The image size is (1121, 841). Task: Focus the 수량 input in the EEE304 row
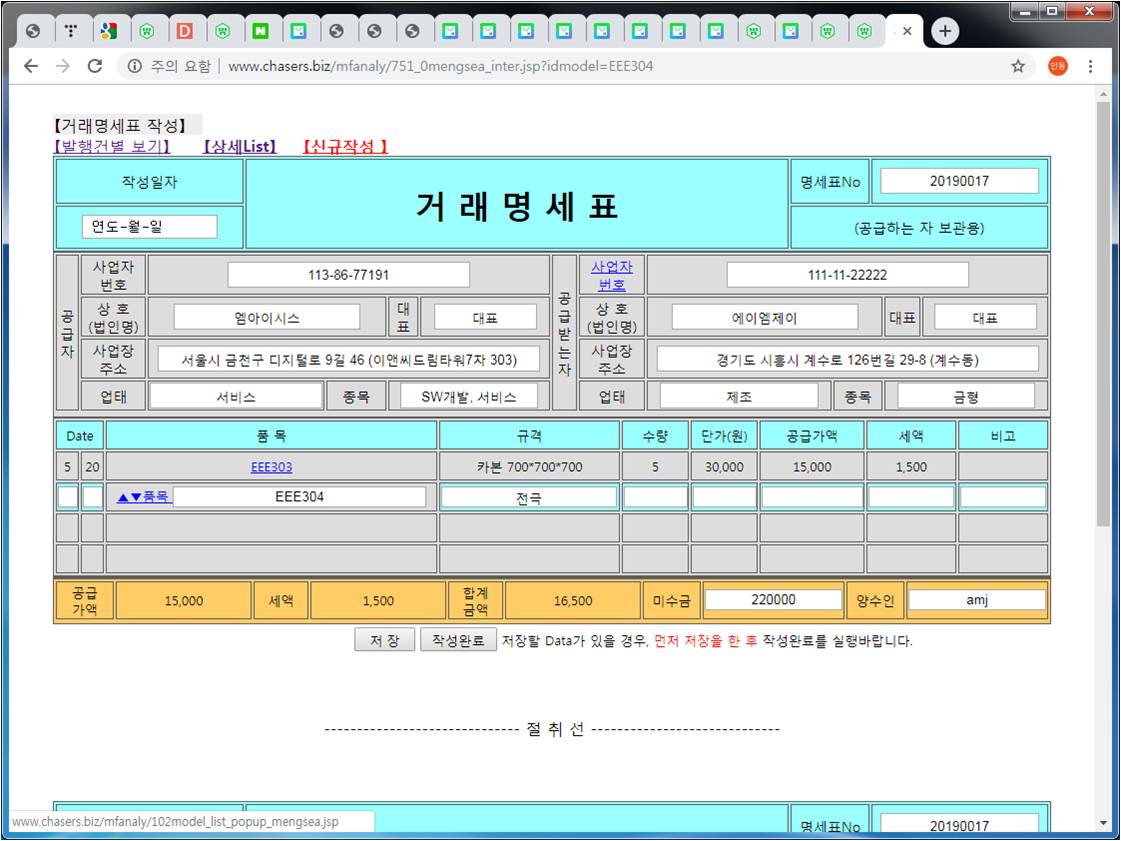pos(655,497)
